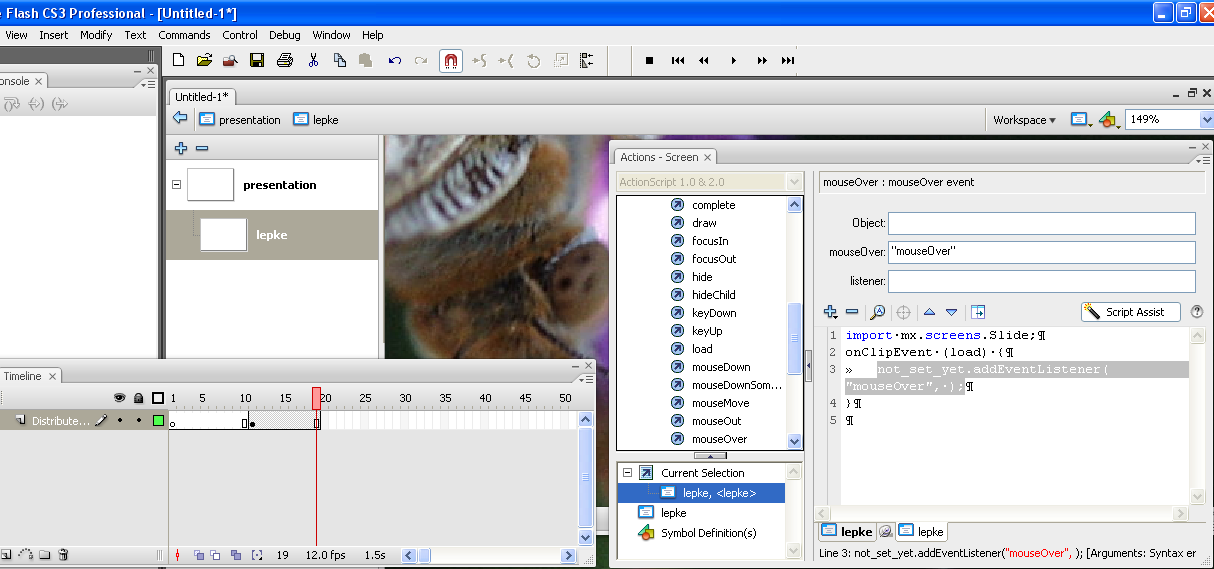This screenshot has width=1214, height=569.
Task: Delete the selected script action
Action: (852, 312)
